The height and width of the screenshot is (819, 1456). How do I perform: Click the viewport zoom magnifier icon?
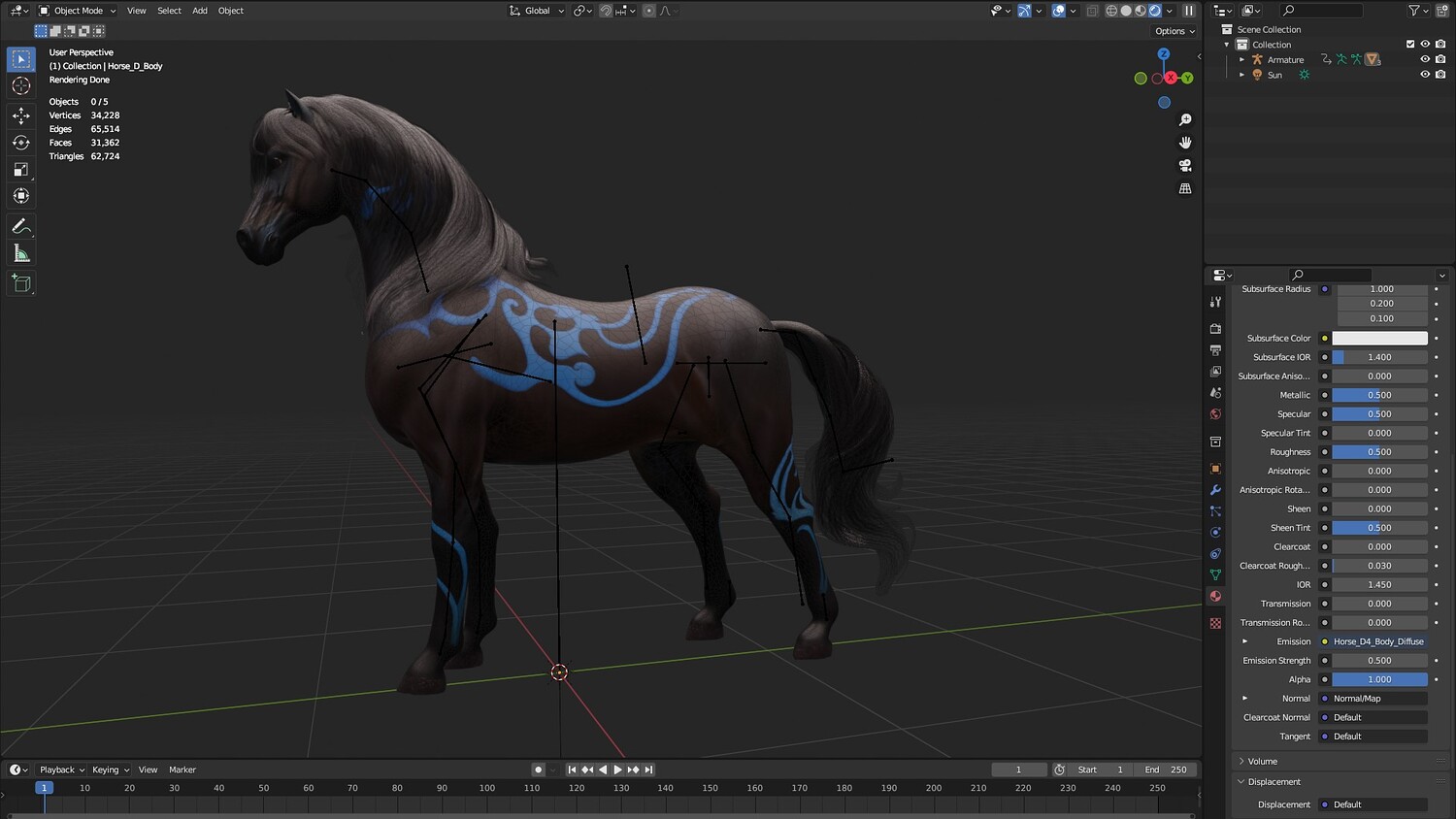1185,119
